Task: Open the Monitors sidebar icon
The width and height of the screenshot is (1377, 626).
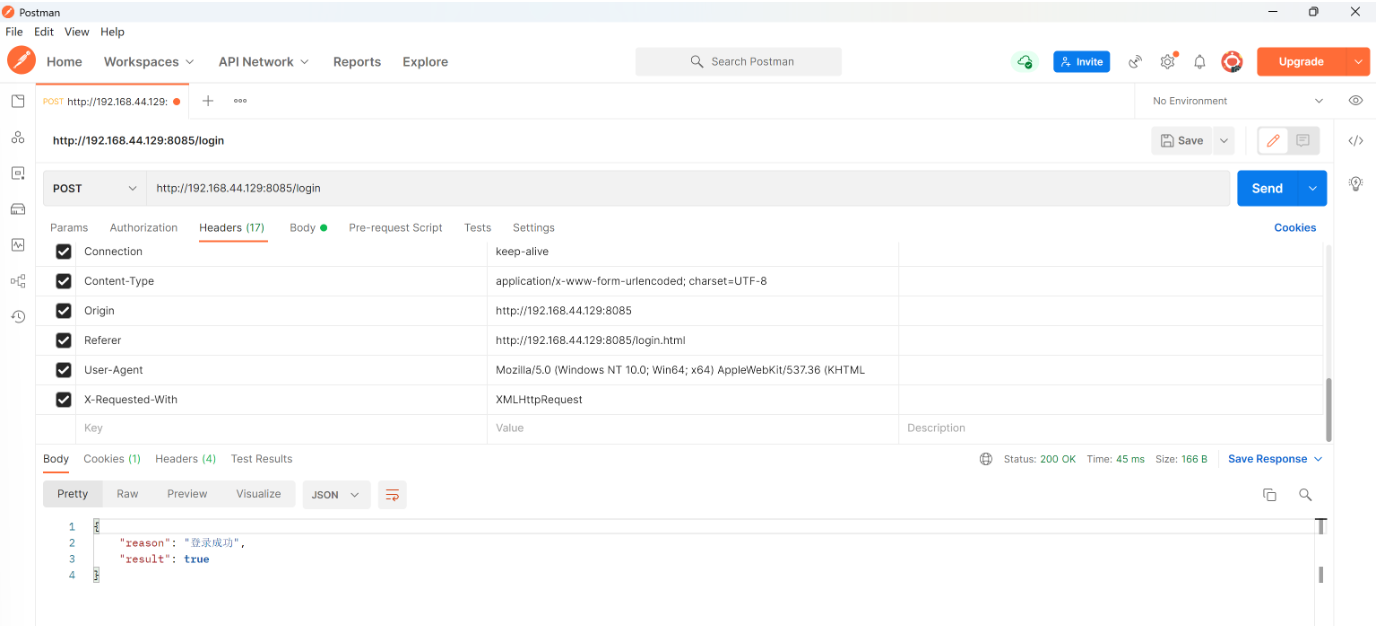Action: click(17, 245)
